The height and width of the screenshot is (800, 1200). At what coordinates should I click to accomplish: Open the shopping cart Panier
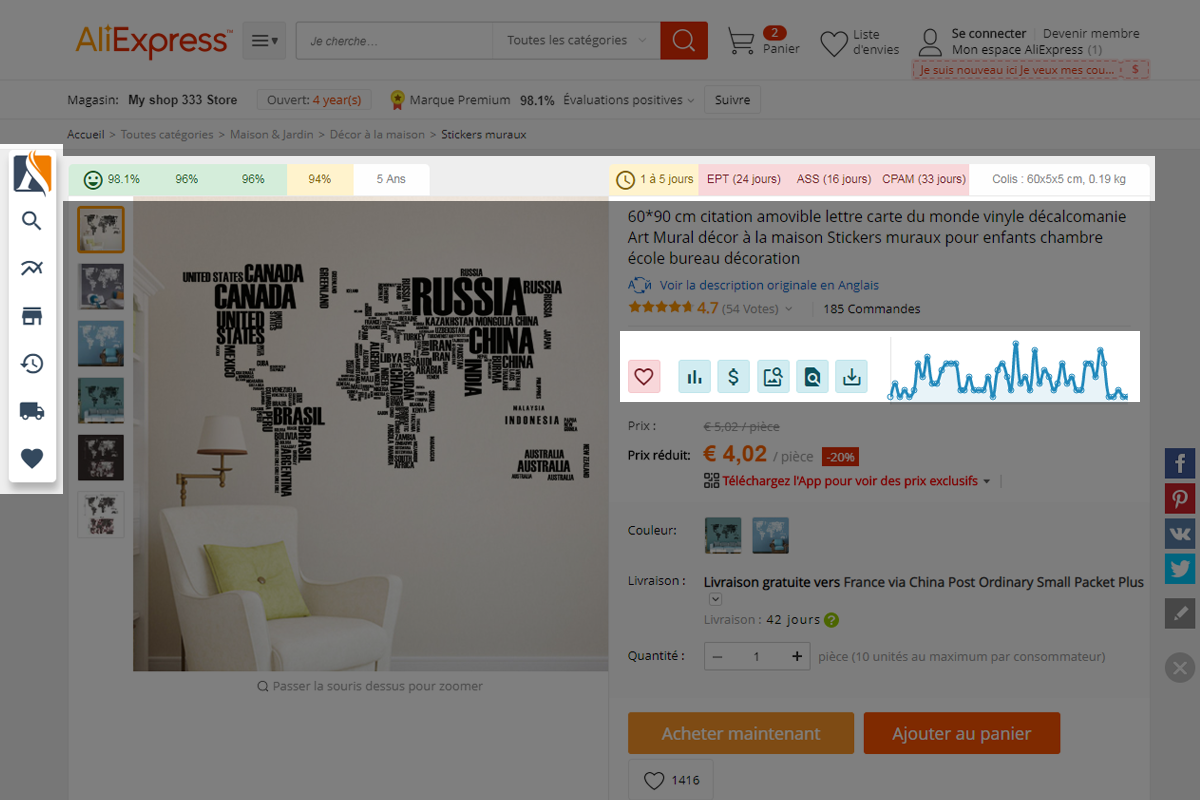[763, 41]
